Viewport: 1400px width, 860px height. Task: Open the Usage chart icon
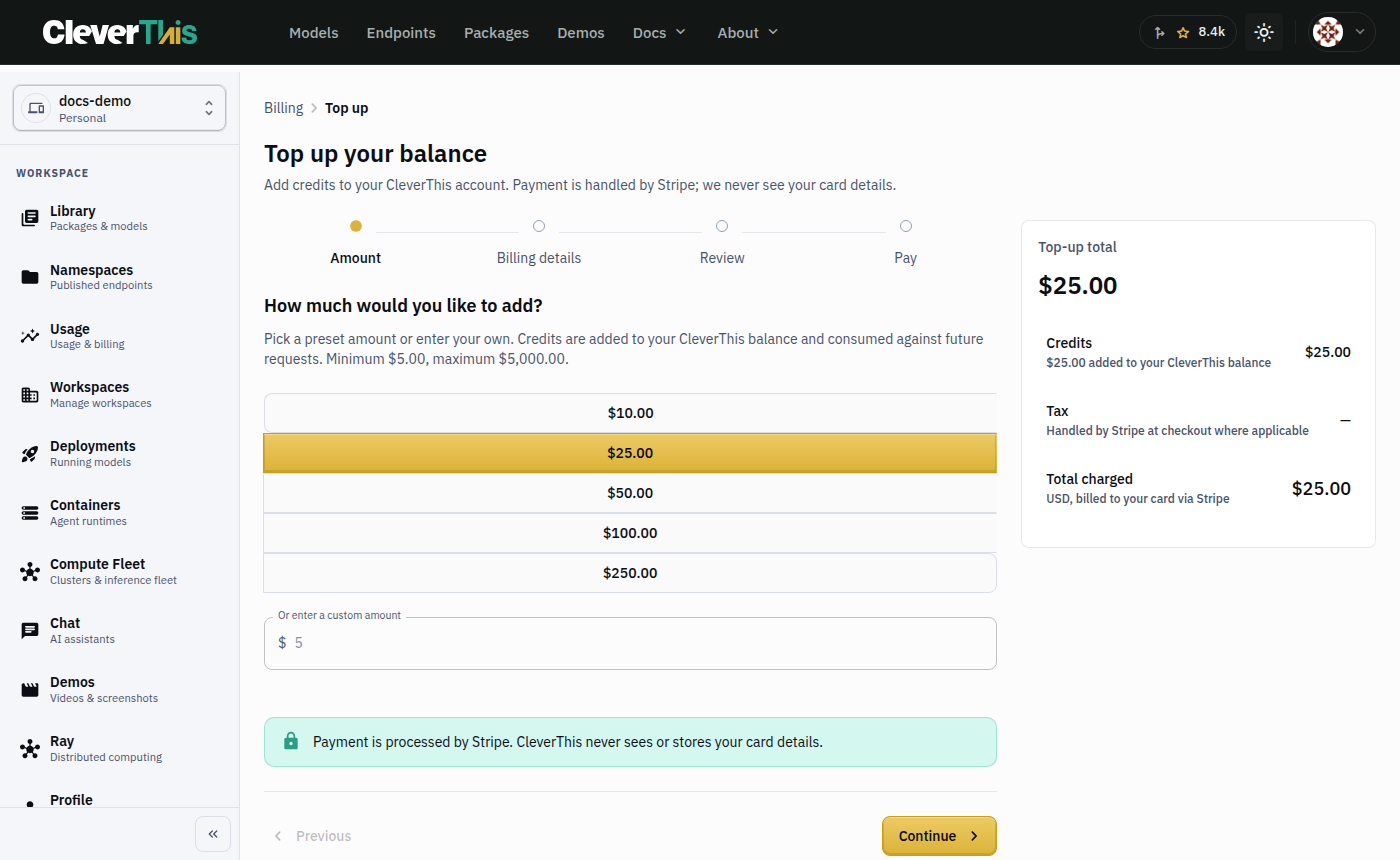30,336
